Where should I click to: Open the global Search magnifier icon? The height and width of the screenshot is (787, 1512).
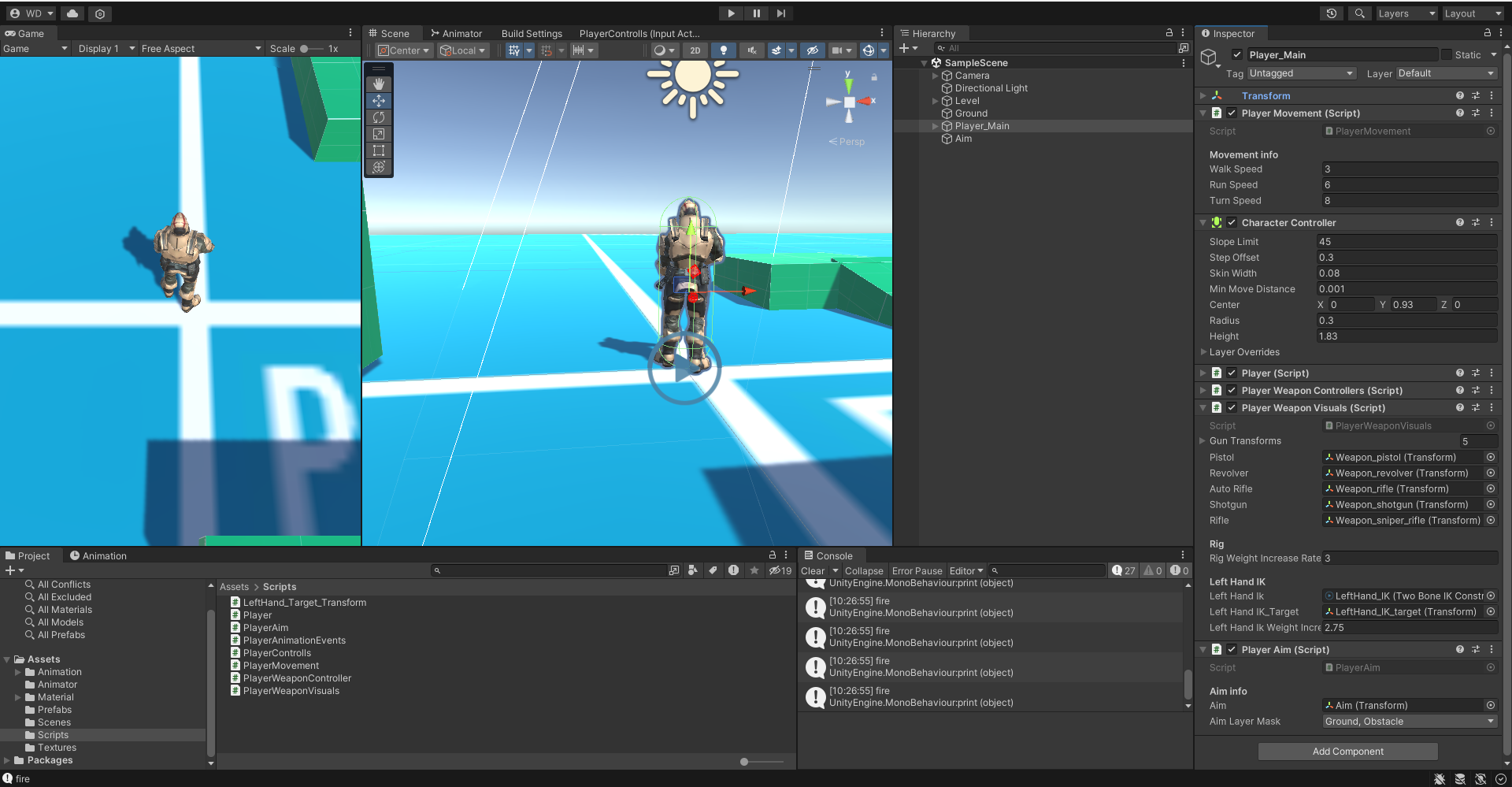(1359, 13)
